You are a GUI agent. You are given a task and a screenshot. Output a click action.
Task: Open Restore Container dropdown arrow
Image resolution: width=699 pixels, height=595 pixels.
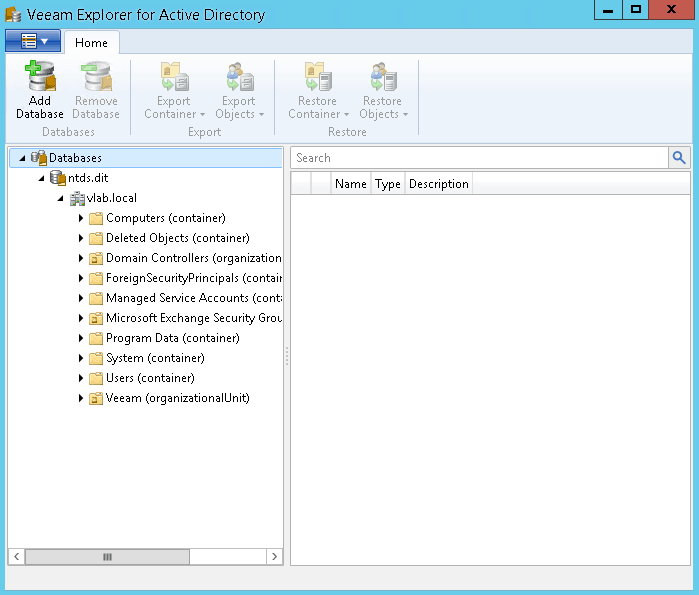click(346, 115)
